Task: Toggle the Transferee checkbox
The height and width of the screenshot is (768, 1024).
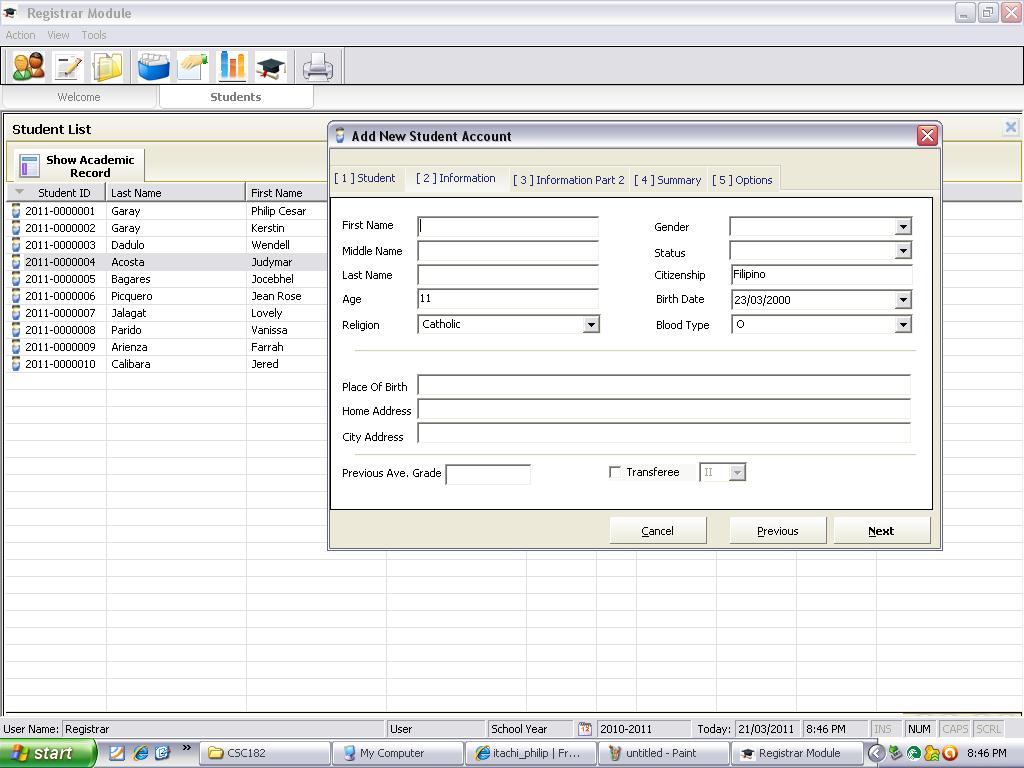Action: pos(616,472)
